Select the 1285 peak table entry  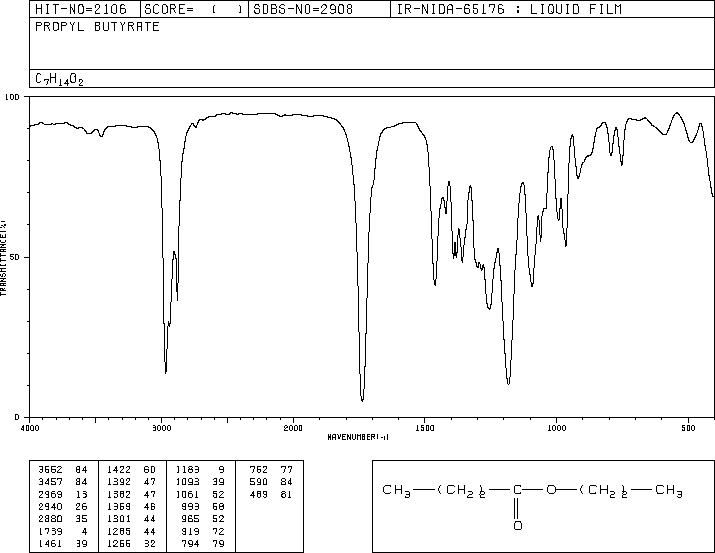coord(131,531)
